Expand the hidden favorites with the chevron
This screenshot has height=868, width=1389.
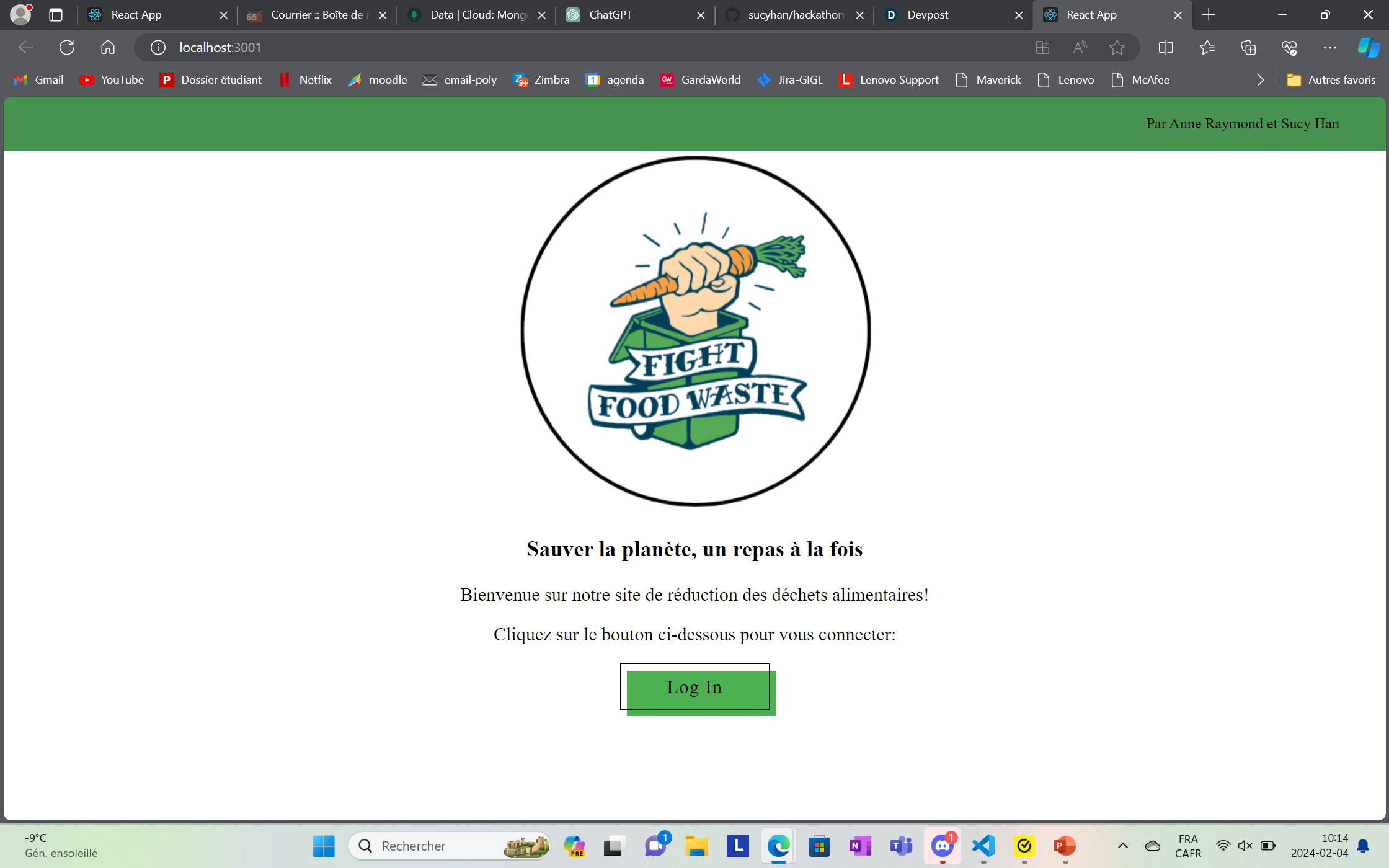(1260, 79)
